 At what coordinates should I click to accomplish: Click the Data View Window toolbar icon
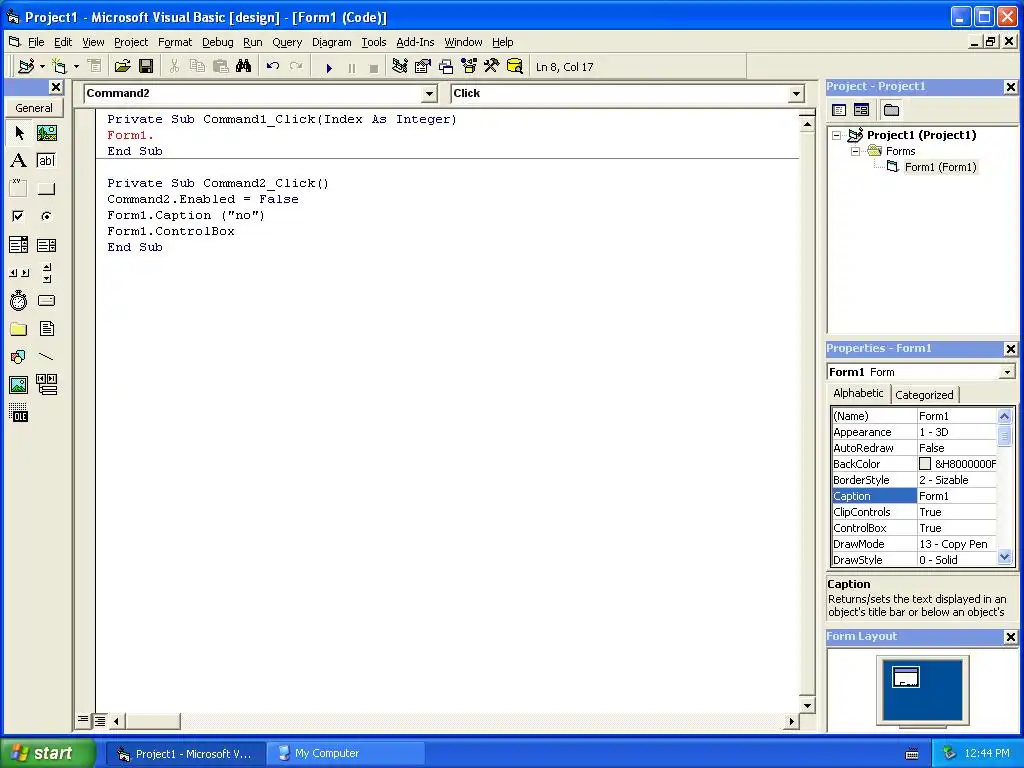pos(515,66)
